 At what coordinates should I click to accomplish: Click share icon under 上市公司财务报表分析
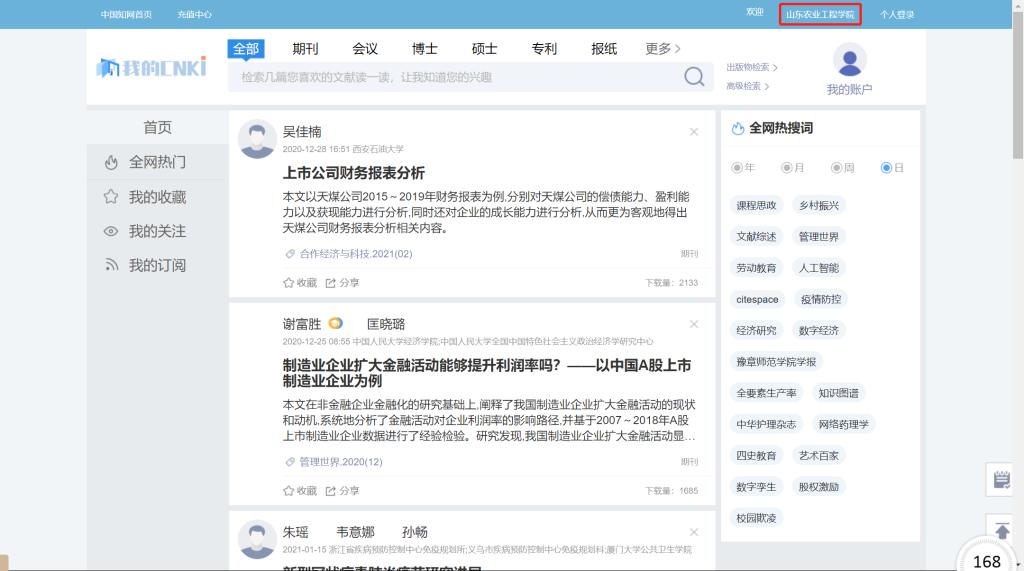(331, 283)
